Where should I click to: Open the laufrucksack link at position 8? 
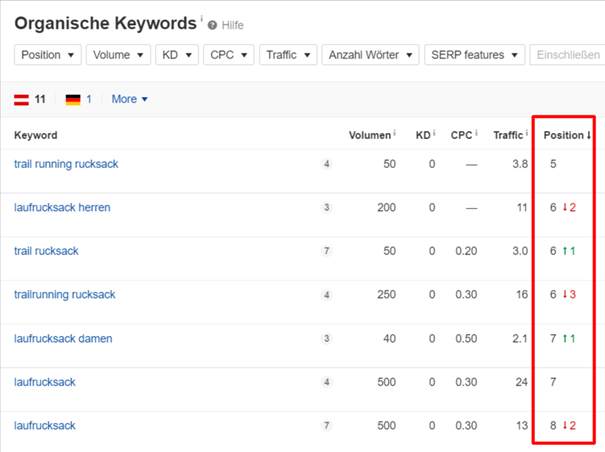pos(45,425)
